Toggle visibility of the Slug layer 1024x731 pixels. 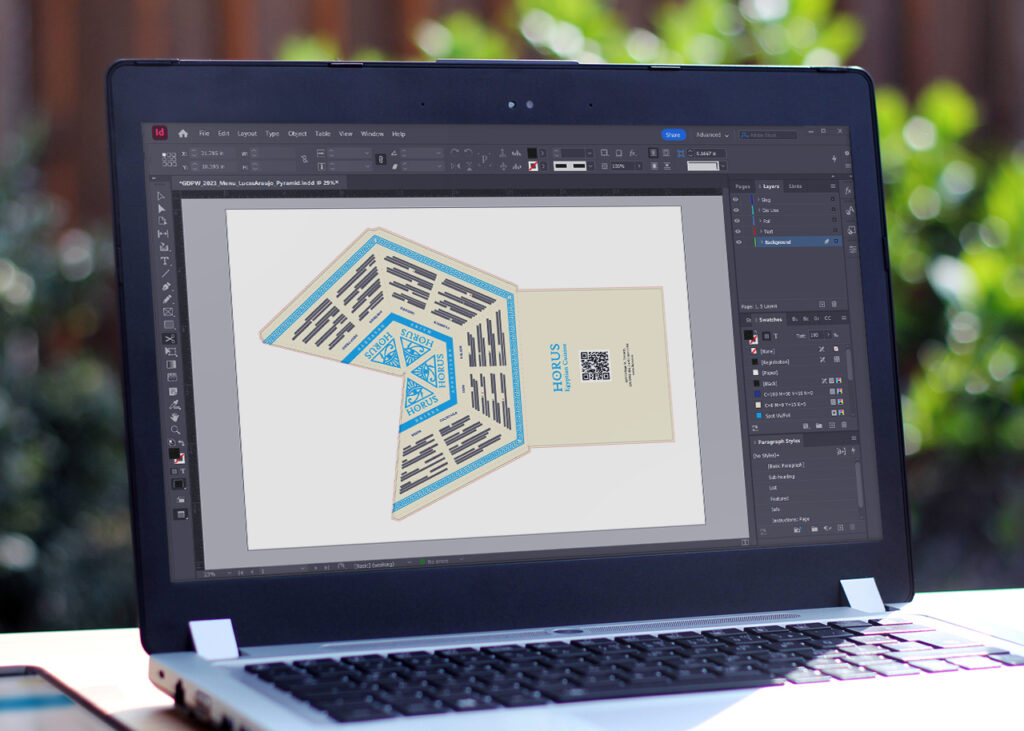(736, 199)
